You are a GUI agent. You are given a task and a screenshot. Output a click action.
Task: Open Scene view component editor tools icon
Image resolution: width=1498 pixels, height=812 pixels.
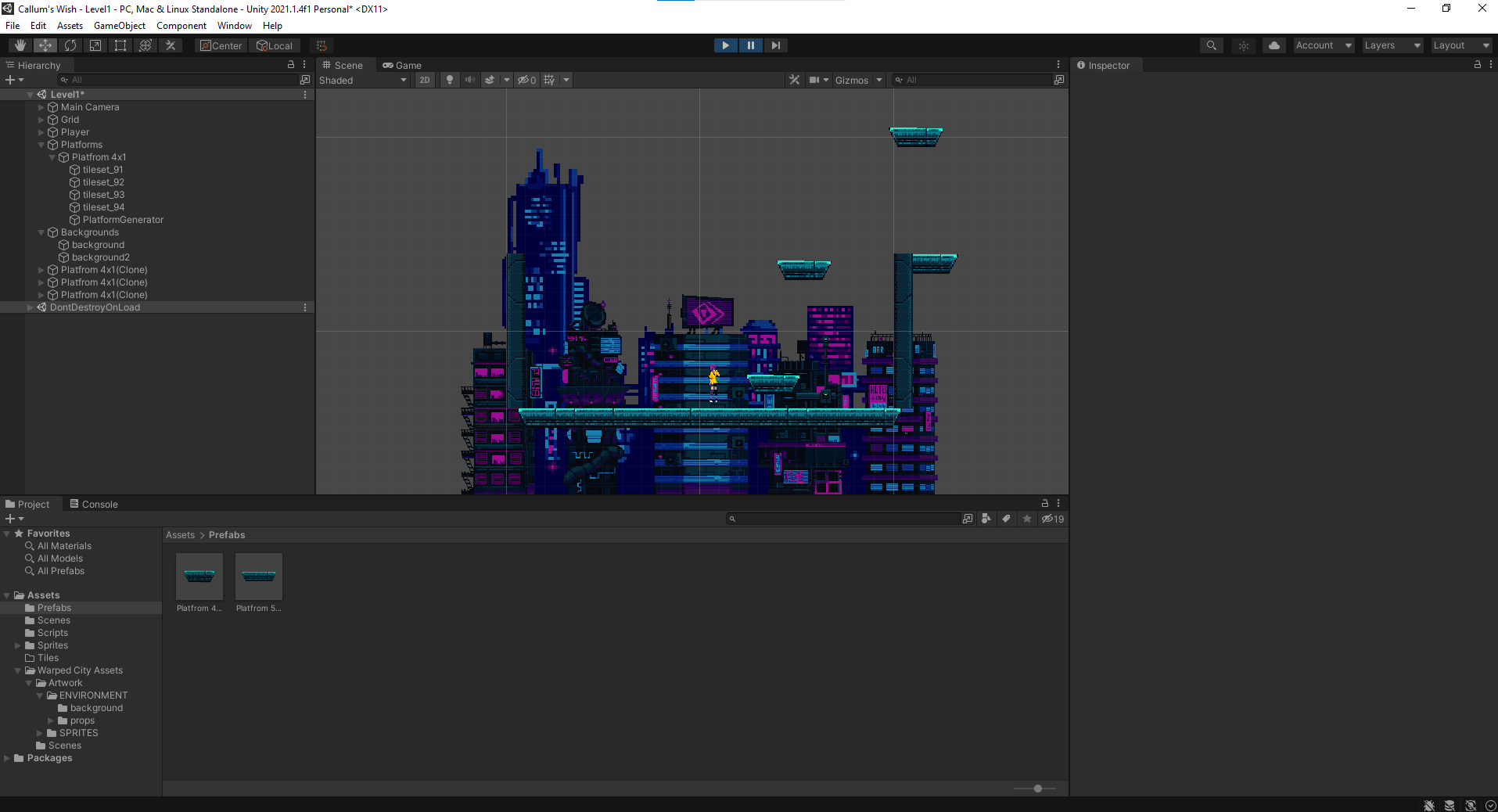[x=795, y=80]
